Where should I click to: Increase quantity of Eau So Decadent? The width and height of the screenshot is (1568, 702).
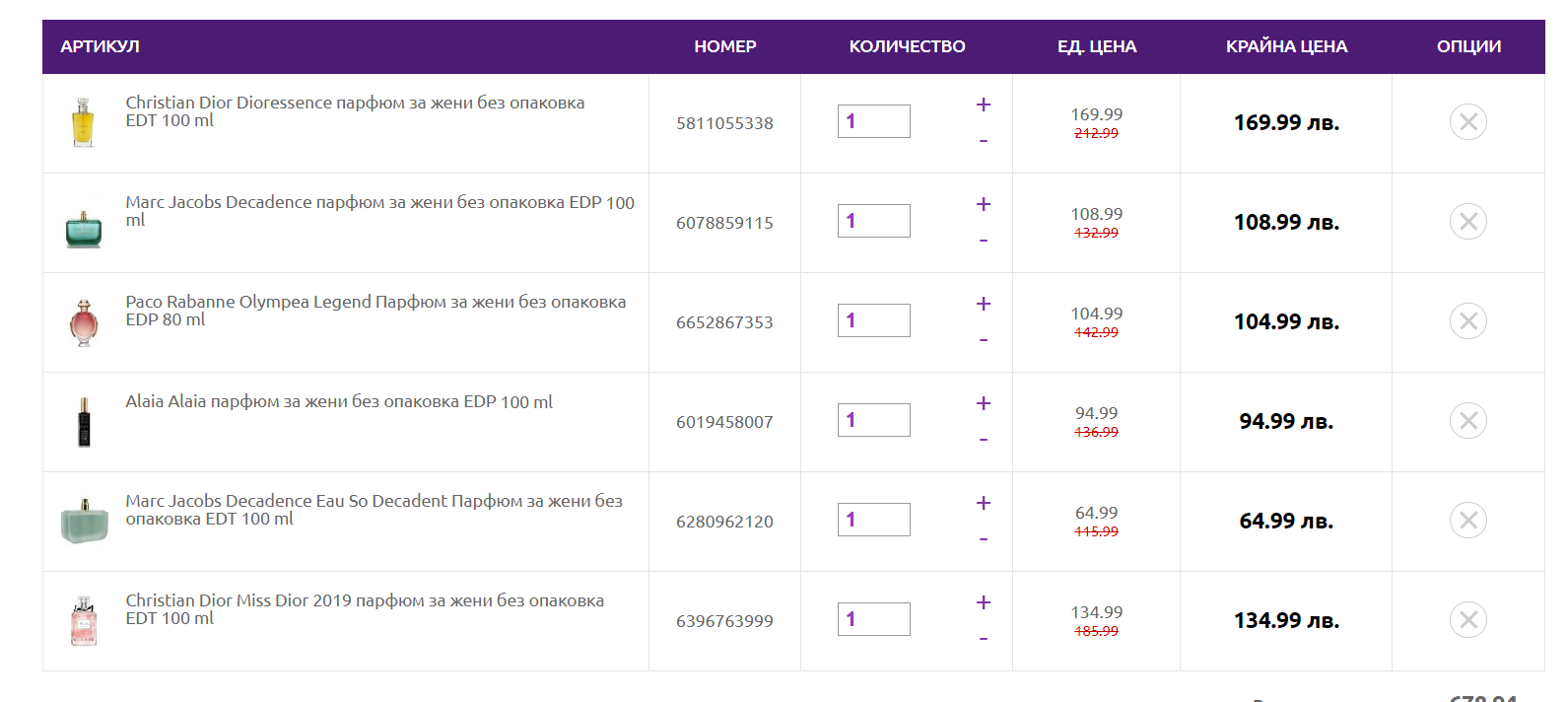coord(983,503)
